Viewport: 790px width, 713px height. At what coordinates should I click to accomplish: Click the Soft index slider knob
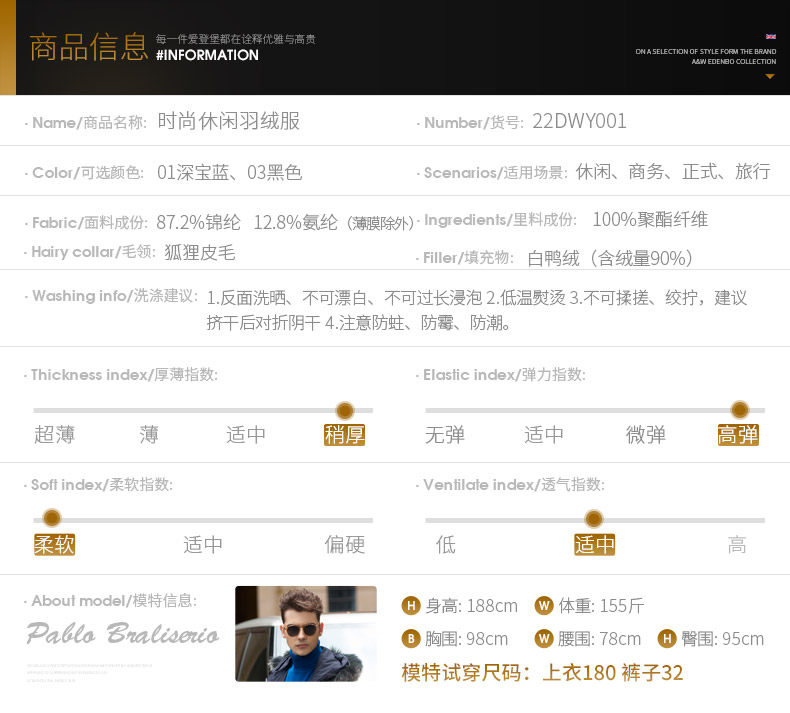pos(52,518)
